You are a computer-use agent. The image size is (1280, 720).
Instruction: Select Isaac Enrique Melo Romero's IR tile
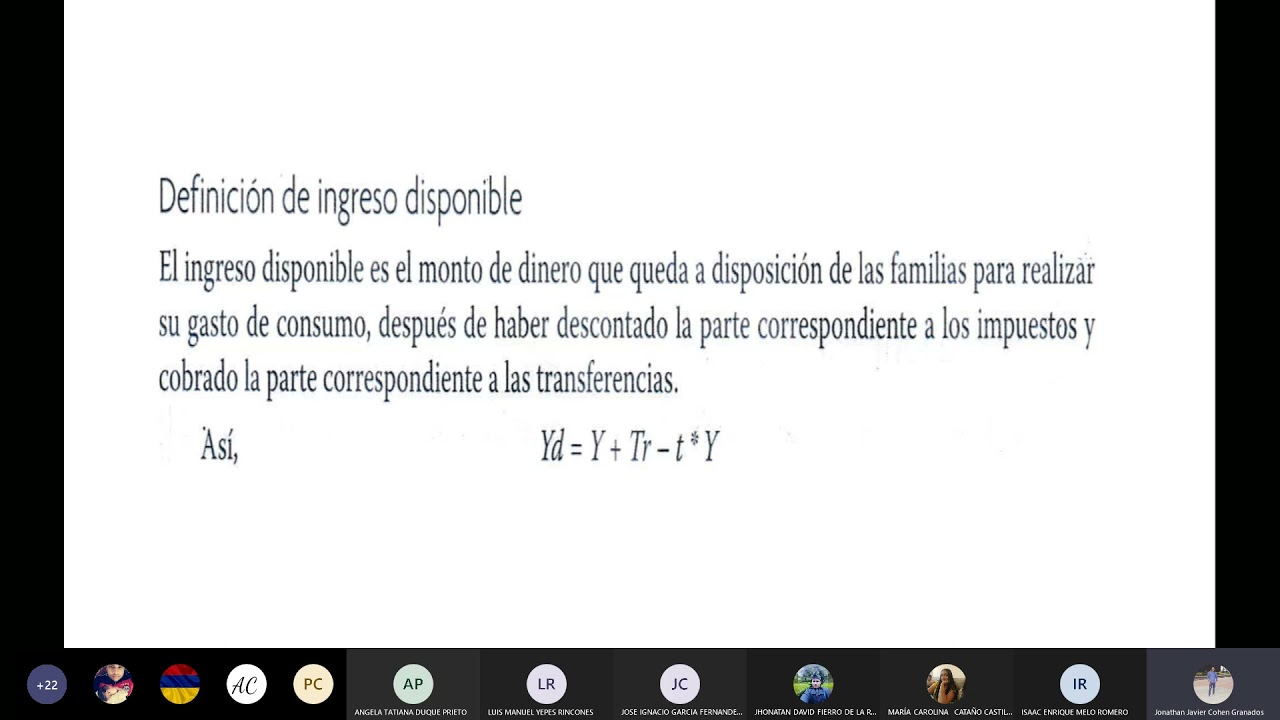click(1080, 685)
